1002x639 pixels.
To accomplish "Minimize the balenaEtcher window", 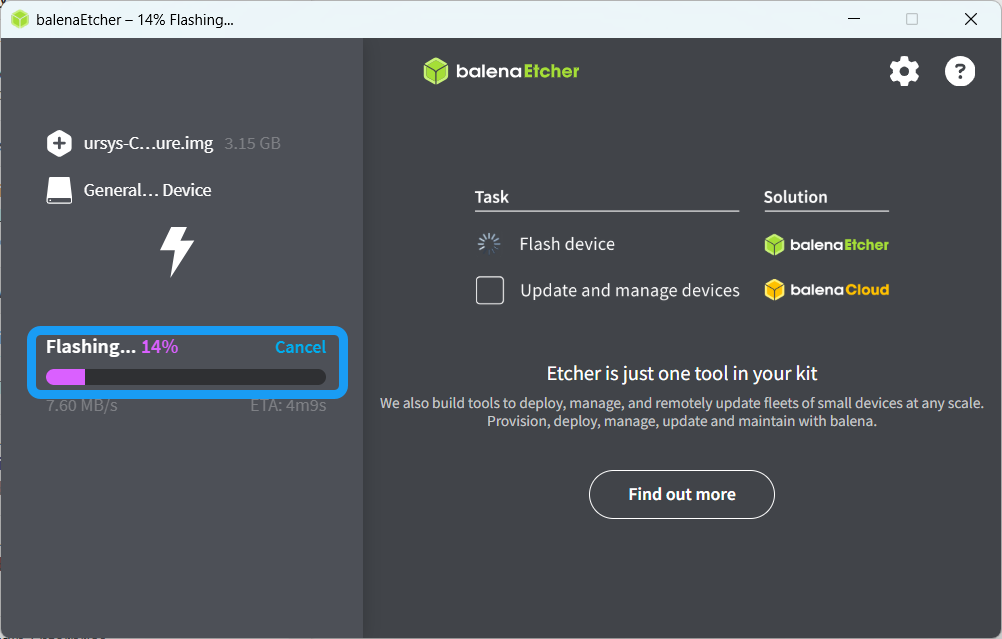I will (853, 19).
